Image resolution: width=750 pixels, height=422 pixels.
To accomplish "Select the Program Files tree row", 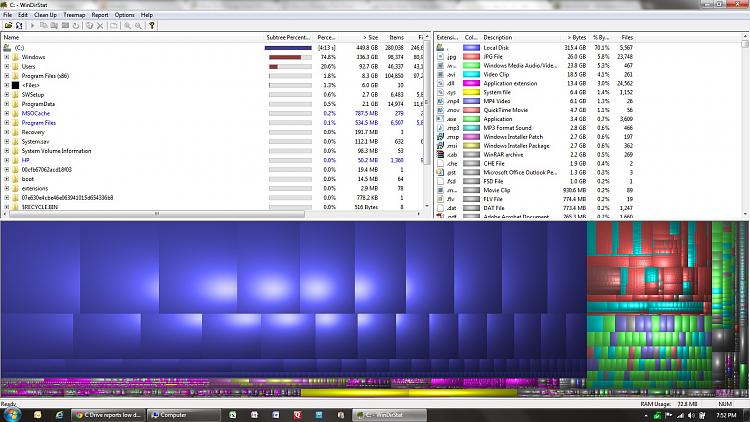I will (x=213, y=123).
